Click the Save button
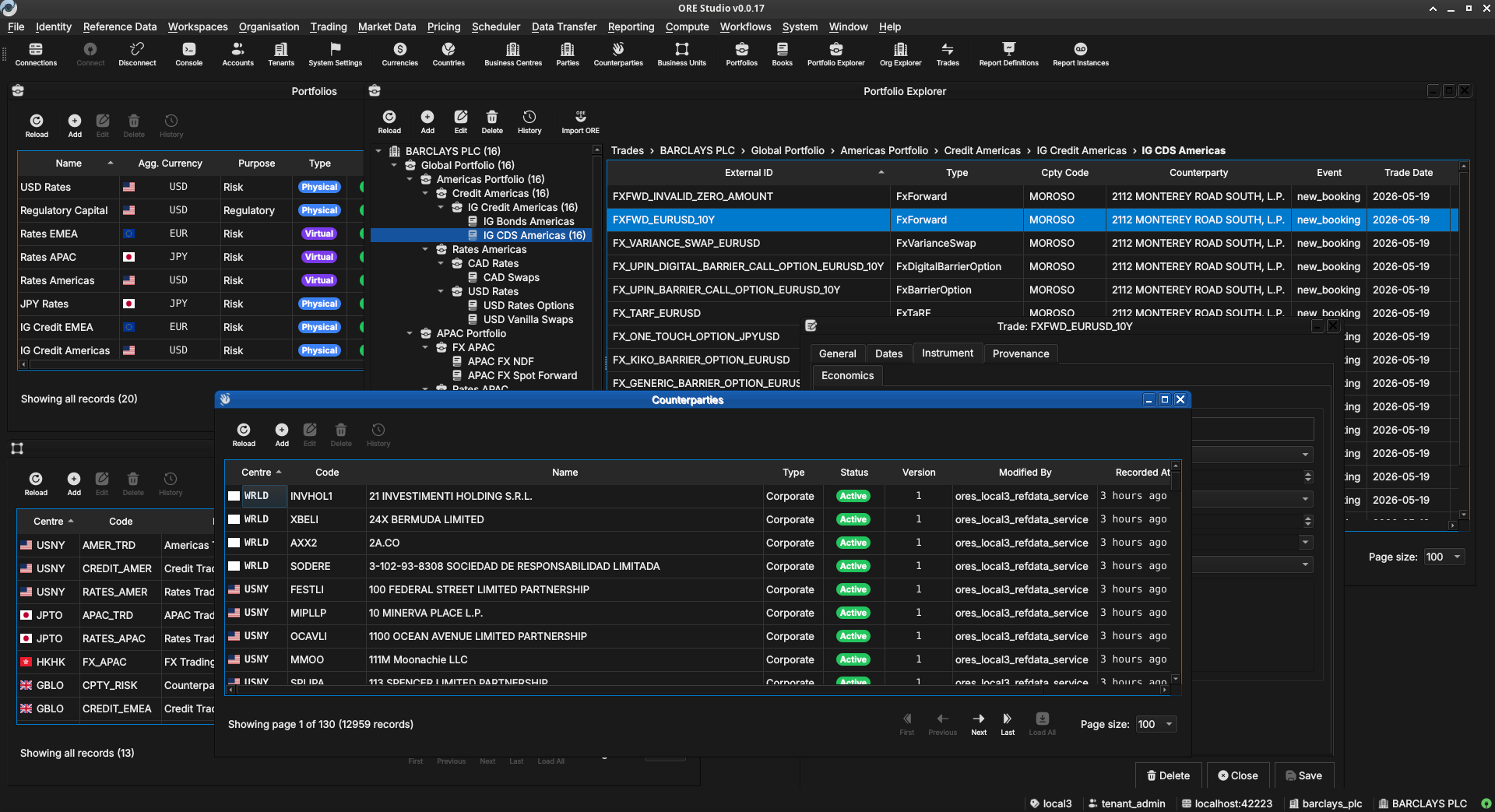 [x=1304, y=775]
